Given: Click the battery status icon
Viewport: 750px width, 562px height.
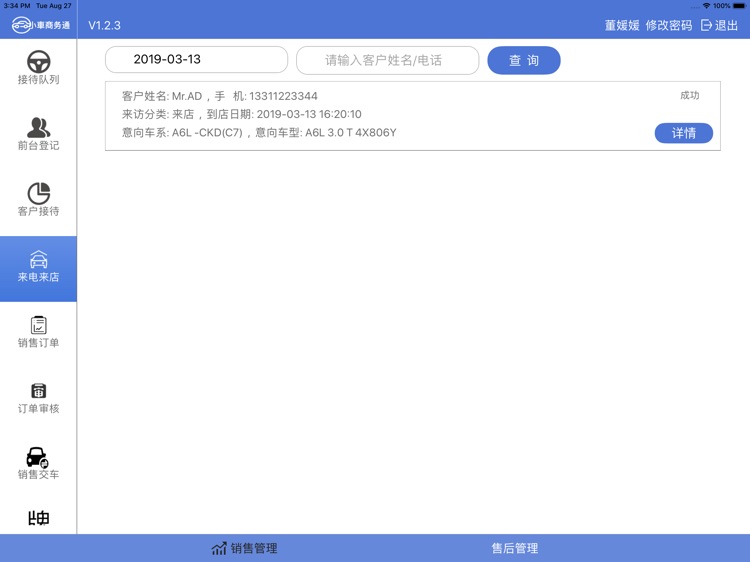Looking at the screenshot, I should pyautogui.click(x=739, y=6).
